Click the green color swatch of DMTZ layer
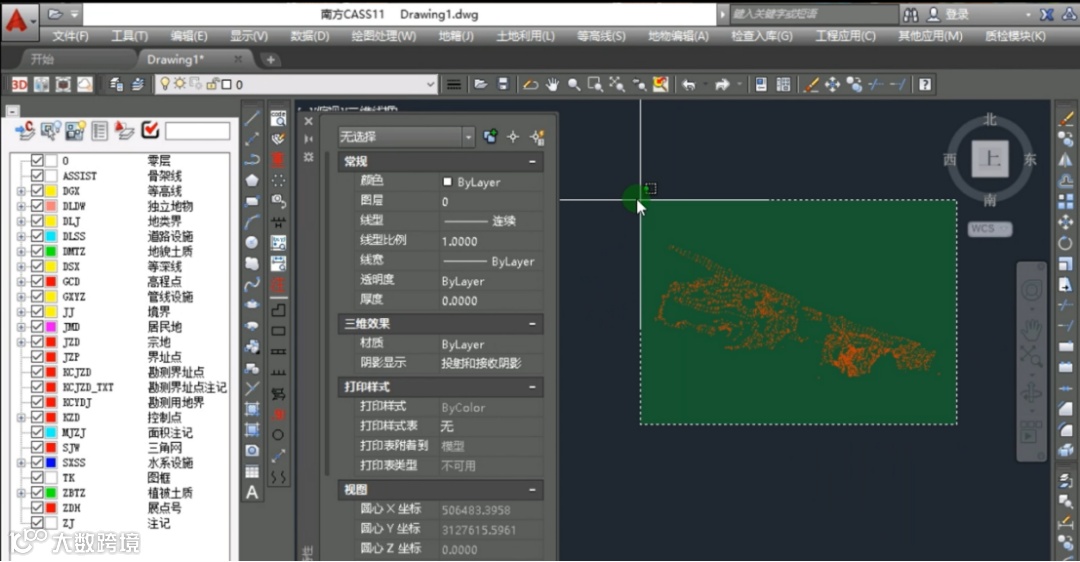This screenshot has height=562, width=1080. [x=51, y=251]
